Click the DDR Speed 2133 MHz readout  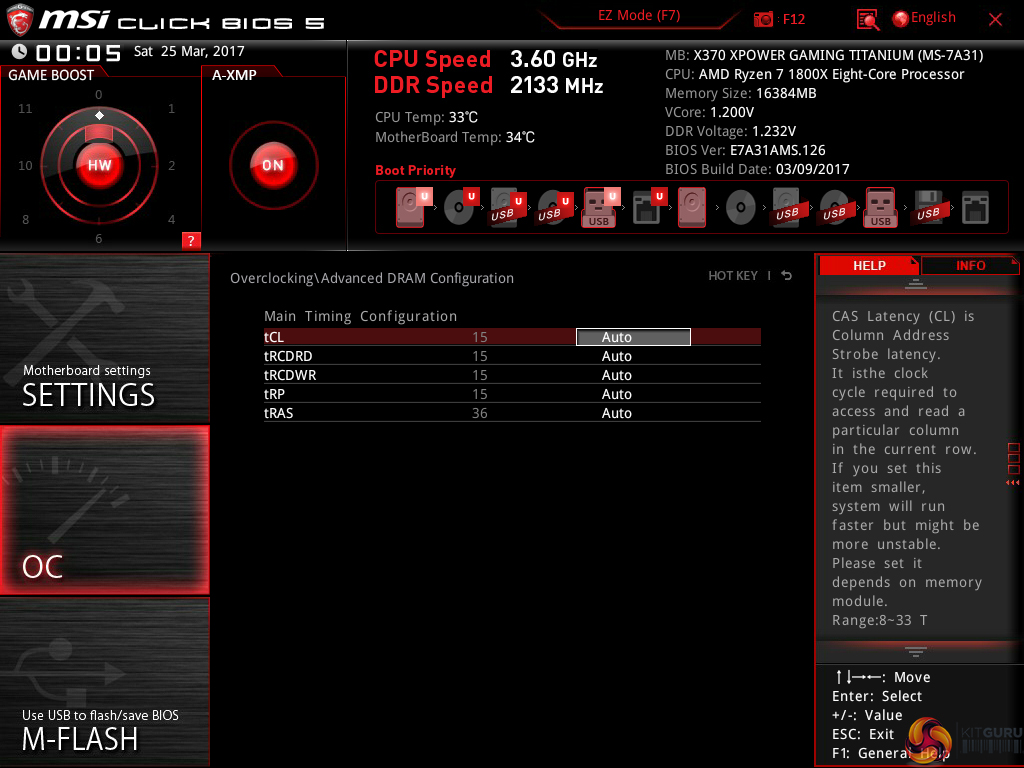(488, 85)
